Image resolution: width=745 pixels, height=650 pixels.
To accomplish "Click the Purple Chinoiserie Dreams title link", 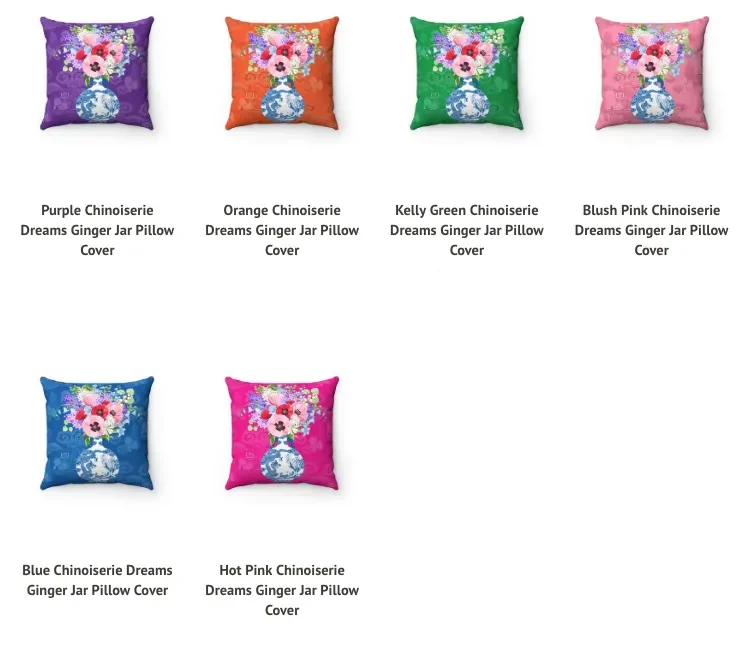I will point(97,230).
